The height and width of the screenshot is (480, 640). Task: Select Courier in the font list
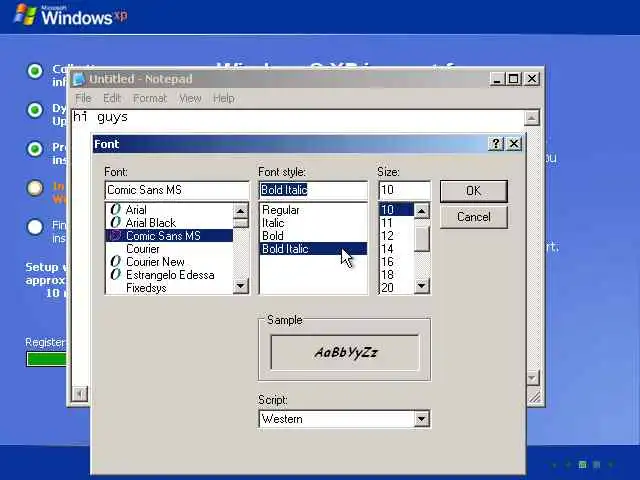169,249
